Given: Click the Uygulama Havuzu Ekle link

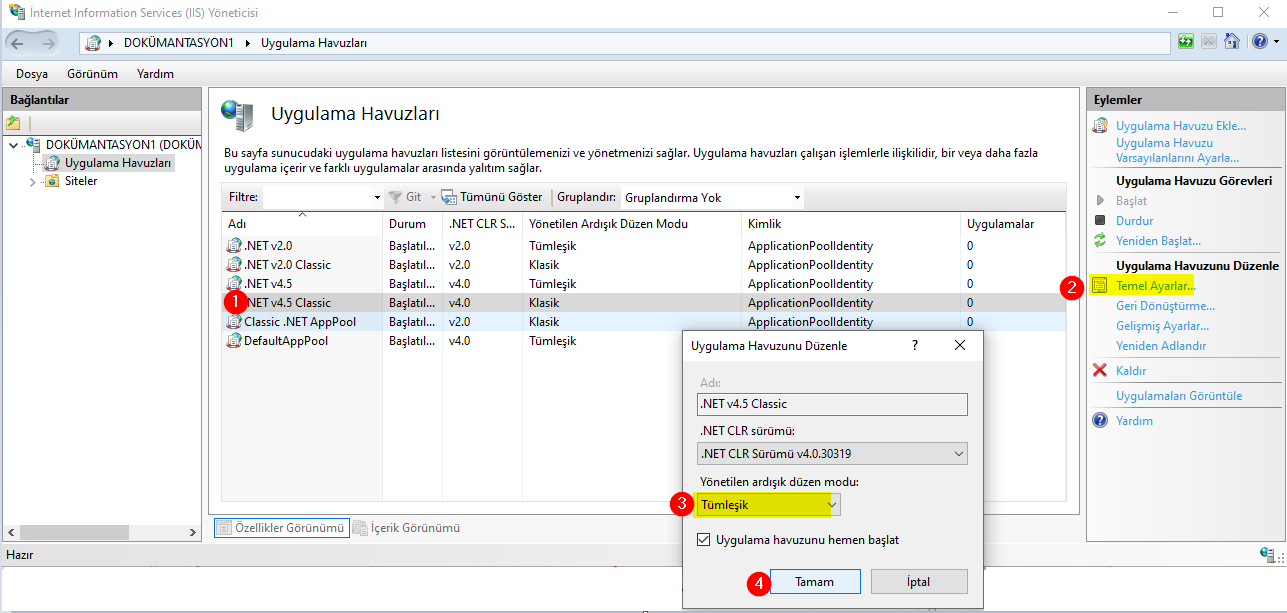Looking at the screenshot, I should click(1181, 126).
